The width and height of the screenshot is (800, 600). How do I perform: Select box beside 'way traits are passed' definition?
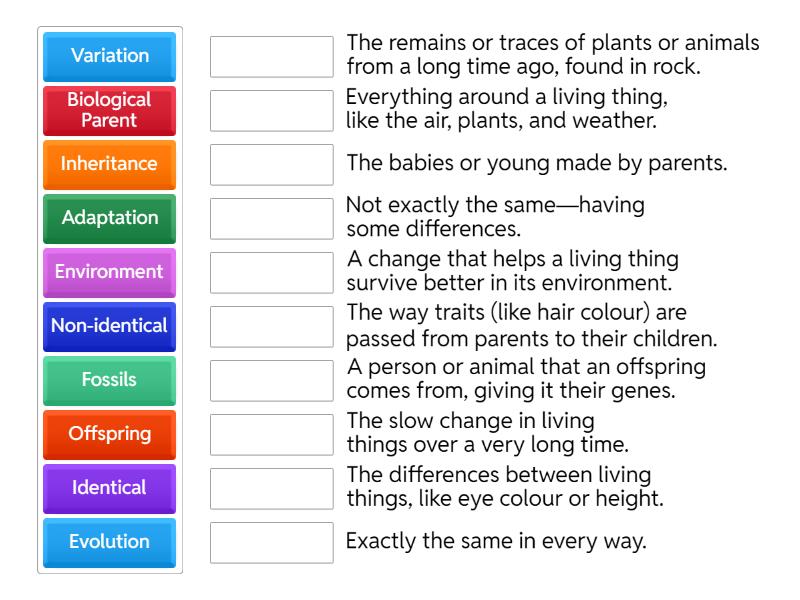(x=272, y=327)
